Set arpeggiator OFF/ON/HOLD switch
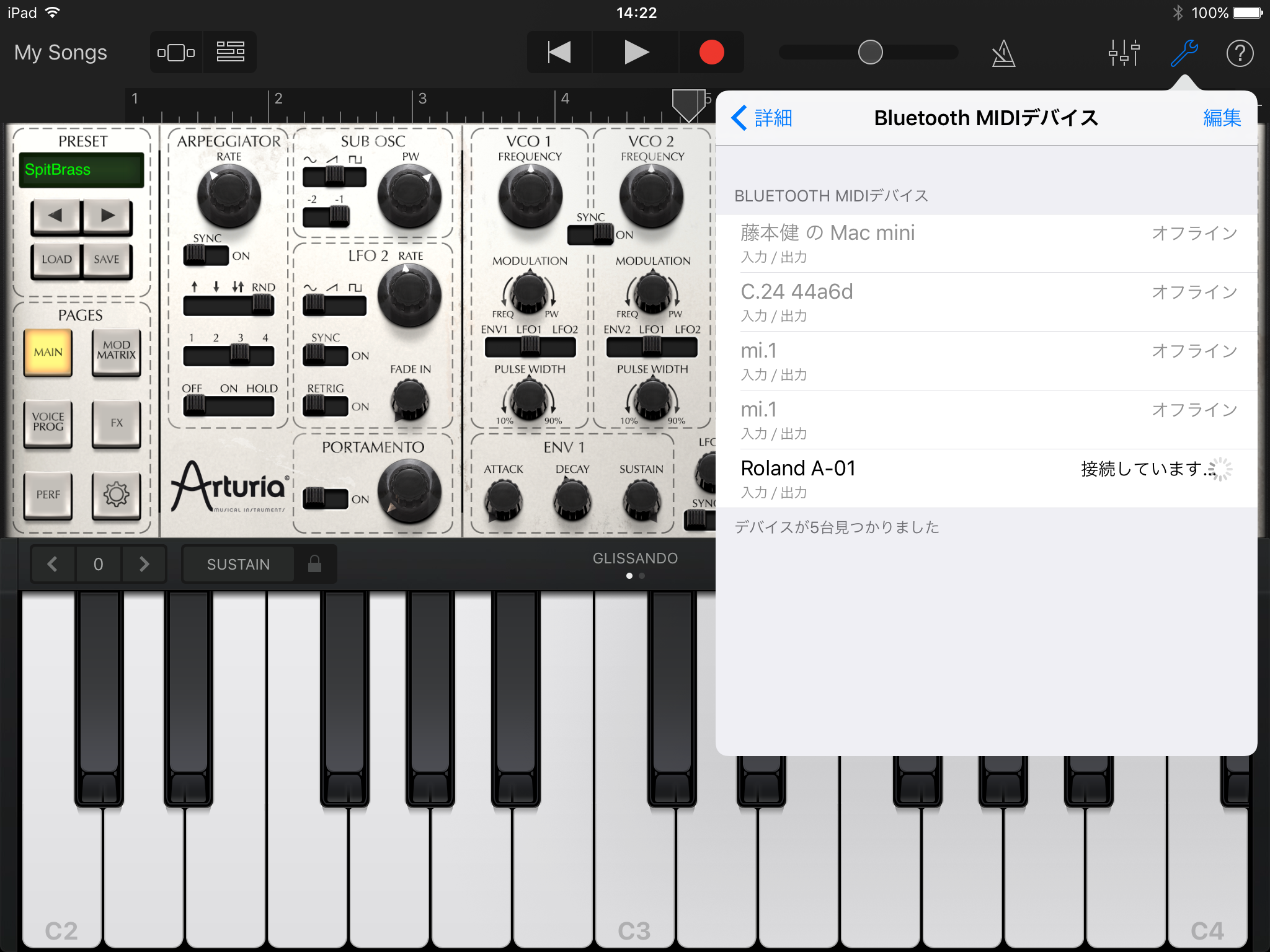Image resolution: width=1270 pixels, height=952 pixels. (229, 406)
